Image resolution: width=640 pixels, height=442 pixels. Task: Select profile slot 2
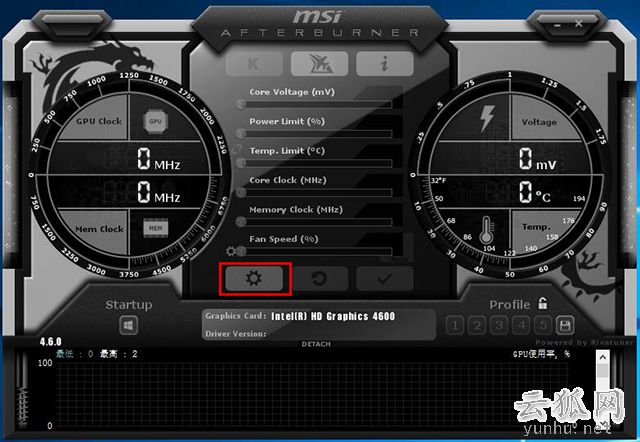pyautogui.click(x=477, y=325)
